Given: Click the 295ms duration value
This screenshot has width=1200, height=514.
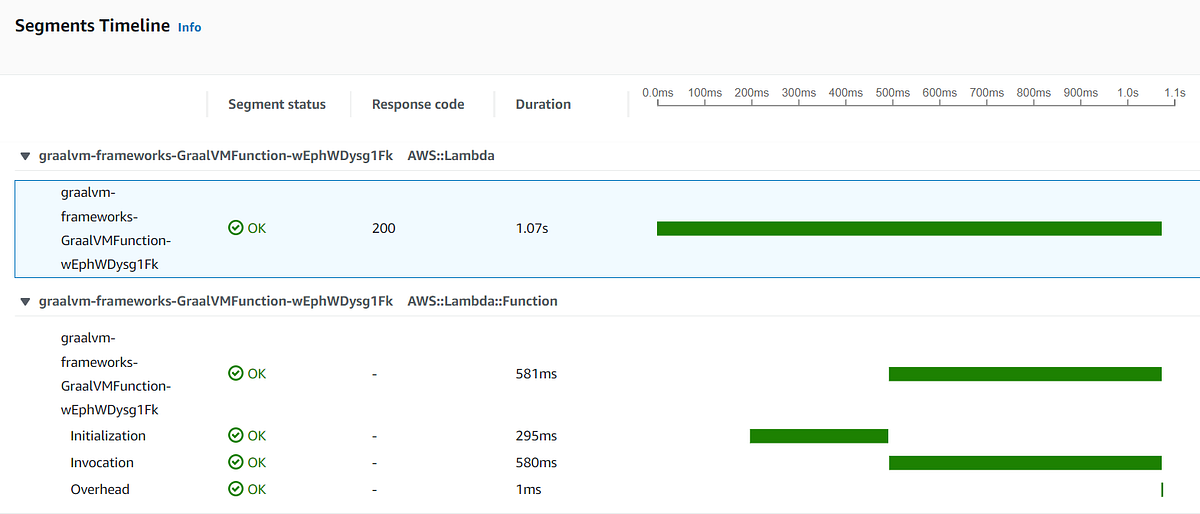Looking at the screenshot, I should coord(536,436).
